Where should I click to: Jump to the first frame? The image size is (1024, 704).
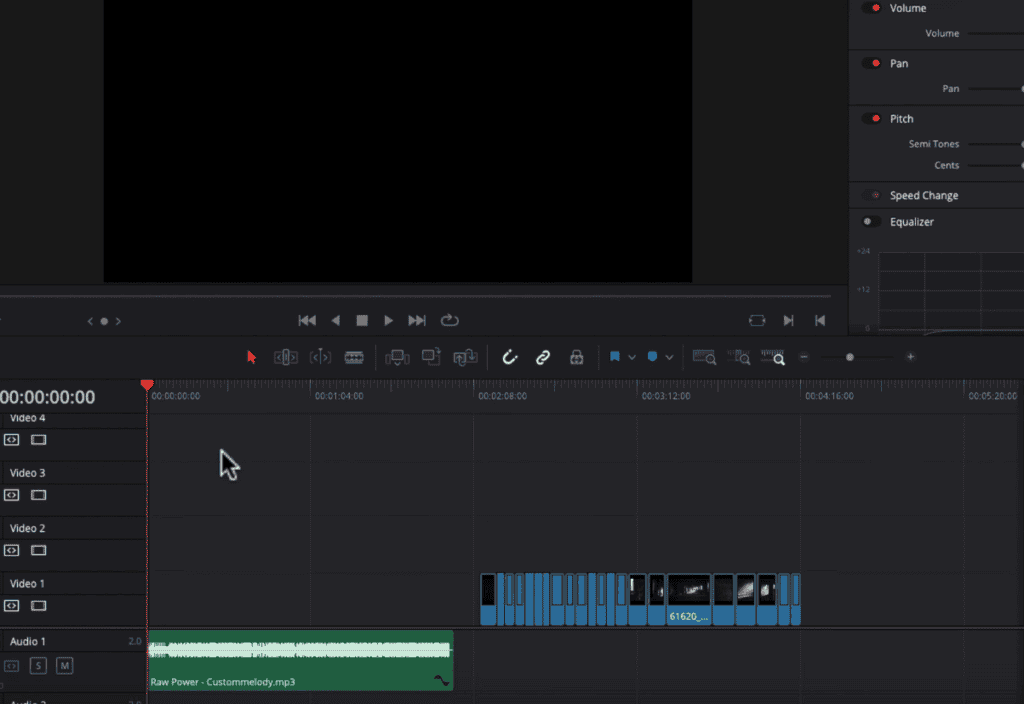click(x=307, y=321)
